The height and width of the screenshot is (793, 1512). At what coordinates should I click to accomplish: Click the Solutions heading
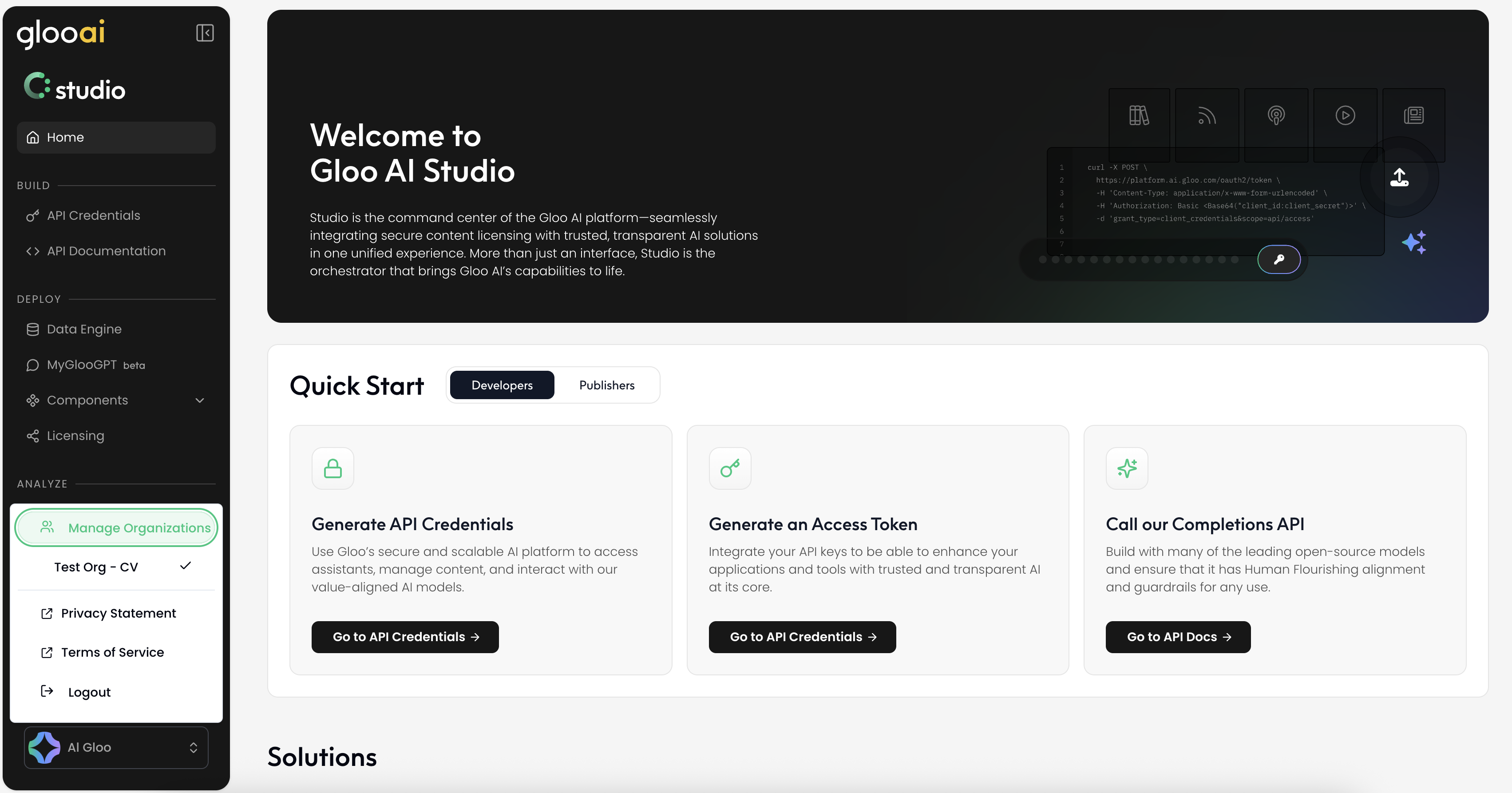pos(322,757)
